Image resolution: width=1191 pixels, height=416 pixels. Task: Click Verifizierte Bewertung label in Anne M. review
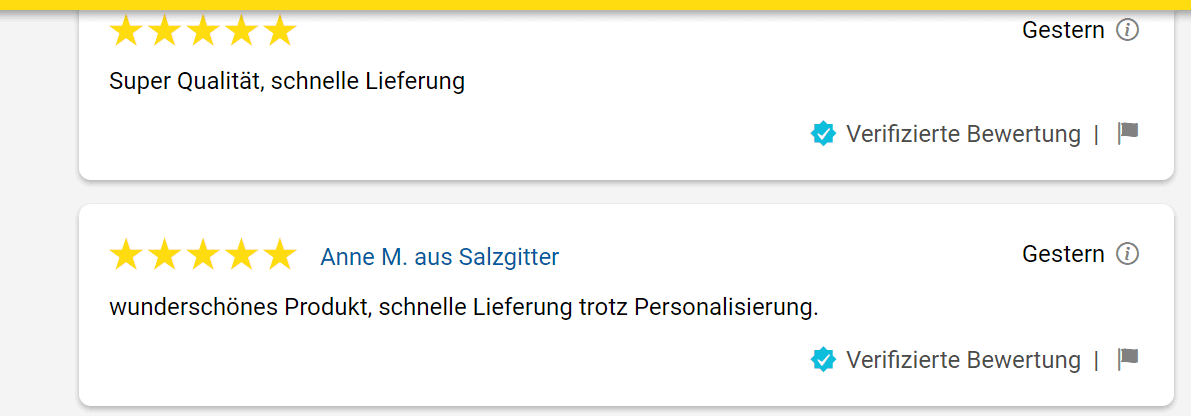963,359
